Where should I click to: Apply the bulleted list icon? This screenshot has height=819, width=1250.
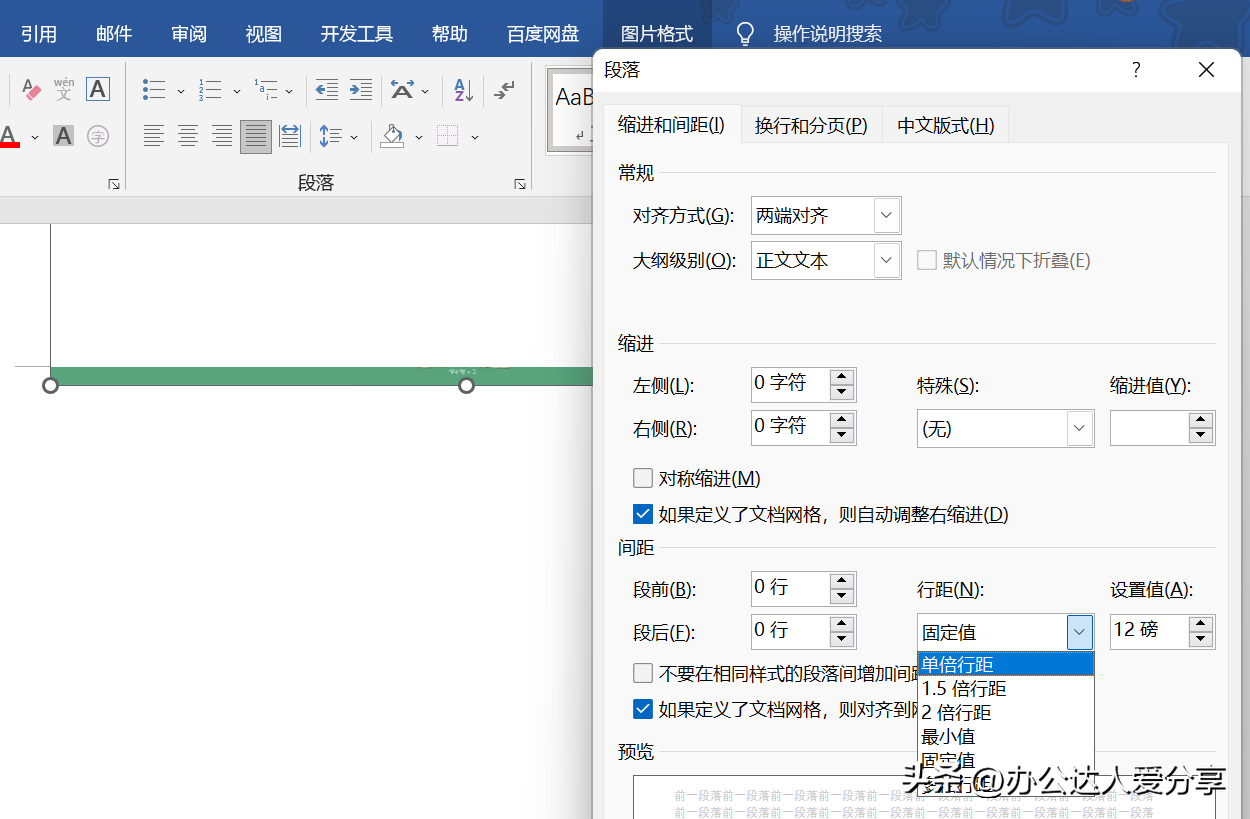click(154, 90)
